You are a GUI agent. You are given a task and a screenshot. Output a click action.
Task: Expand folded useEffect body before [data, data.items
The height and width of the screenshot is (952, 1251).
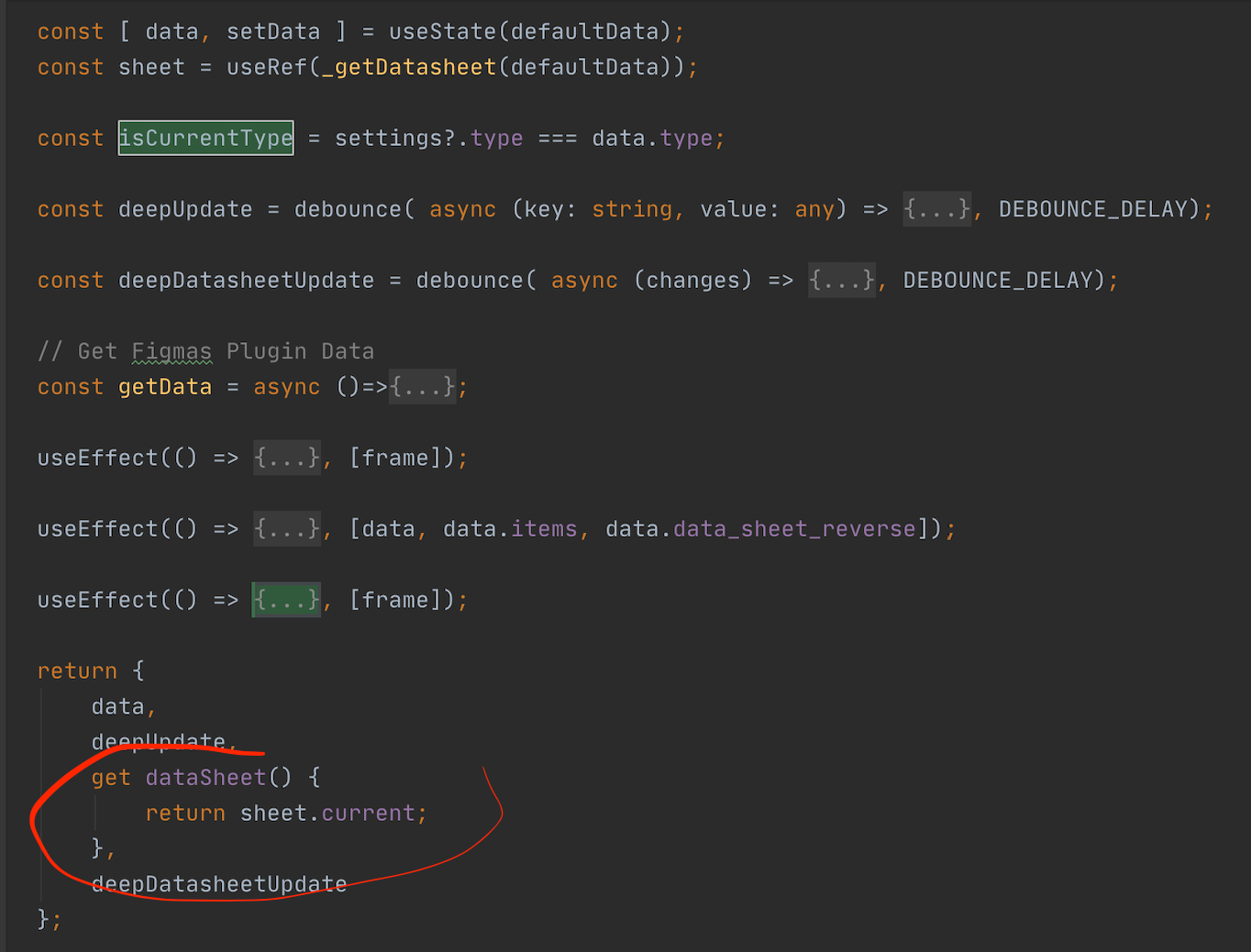point(287,528)
